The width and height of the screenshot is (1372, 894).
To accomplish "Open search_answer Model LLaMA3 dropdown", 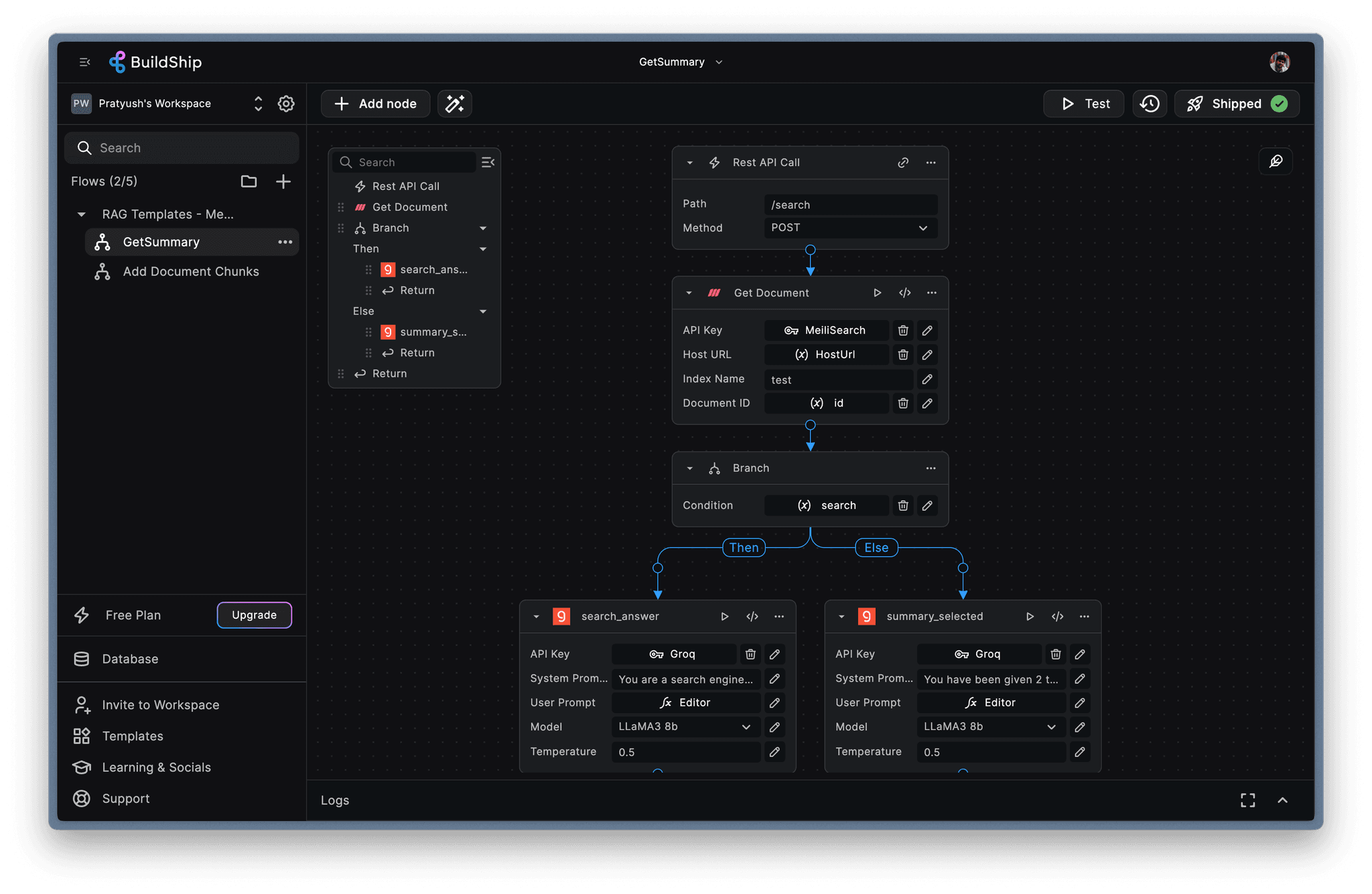I will pyautogui.click(x=685, y=727).
